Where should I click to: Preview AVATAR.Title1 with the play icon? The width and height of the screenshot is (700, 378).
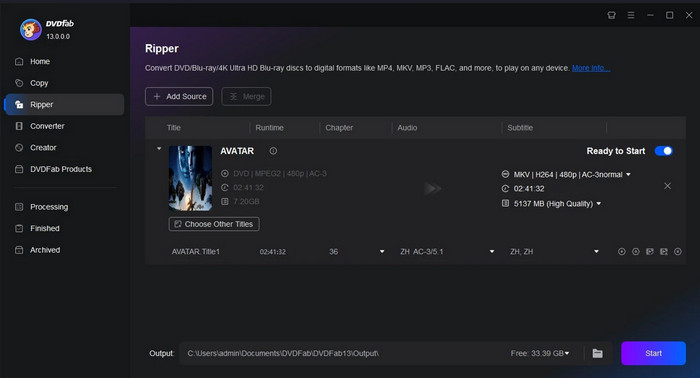[621, 252]
